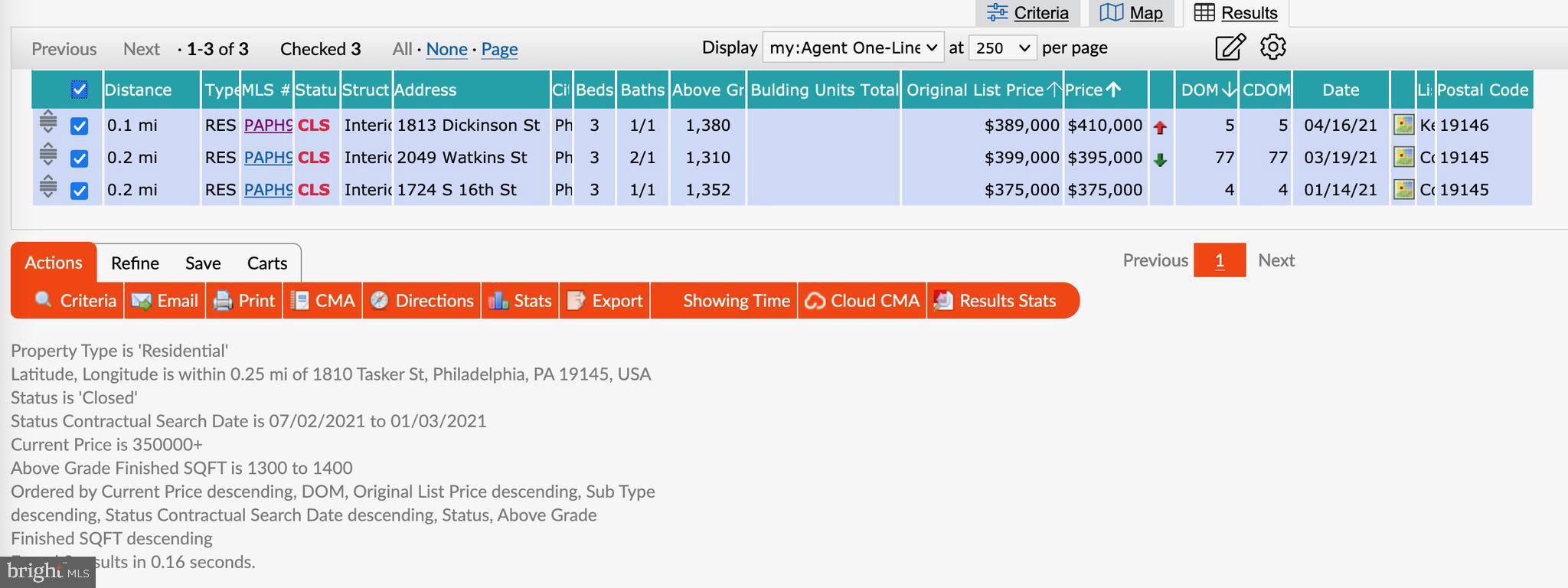1568x588 pixels.
Task: Uncheck the 1813 Dickinson St row checkbox
Action: [x=80, y=126]
